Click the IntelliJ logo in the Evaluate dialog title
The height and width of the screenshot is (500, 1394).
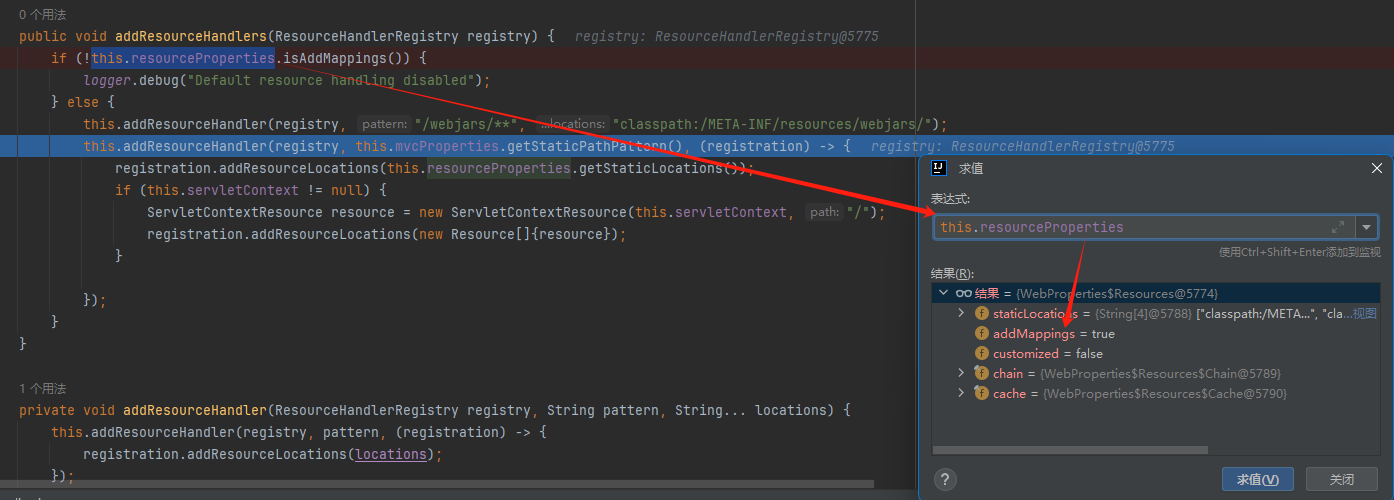939,169
